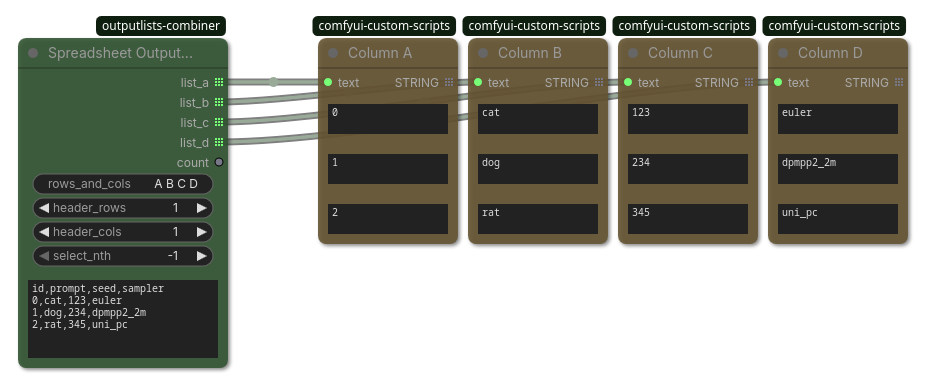The width and height of the screenshot is (930, 390).
Task: Decrease header_rows with left arrow
Action: (44, 208)
